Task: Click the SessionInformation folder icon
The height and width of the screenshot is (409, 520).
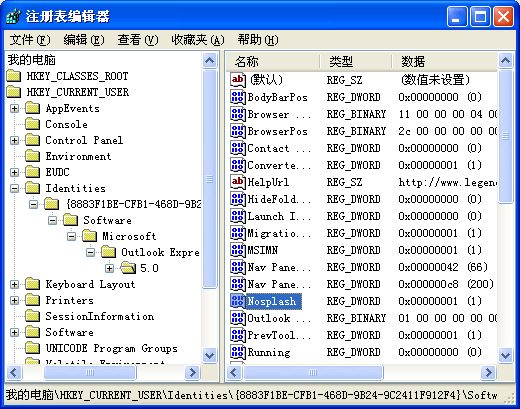Action: coord(33,316)
